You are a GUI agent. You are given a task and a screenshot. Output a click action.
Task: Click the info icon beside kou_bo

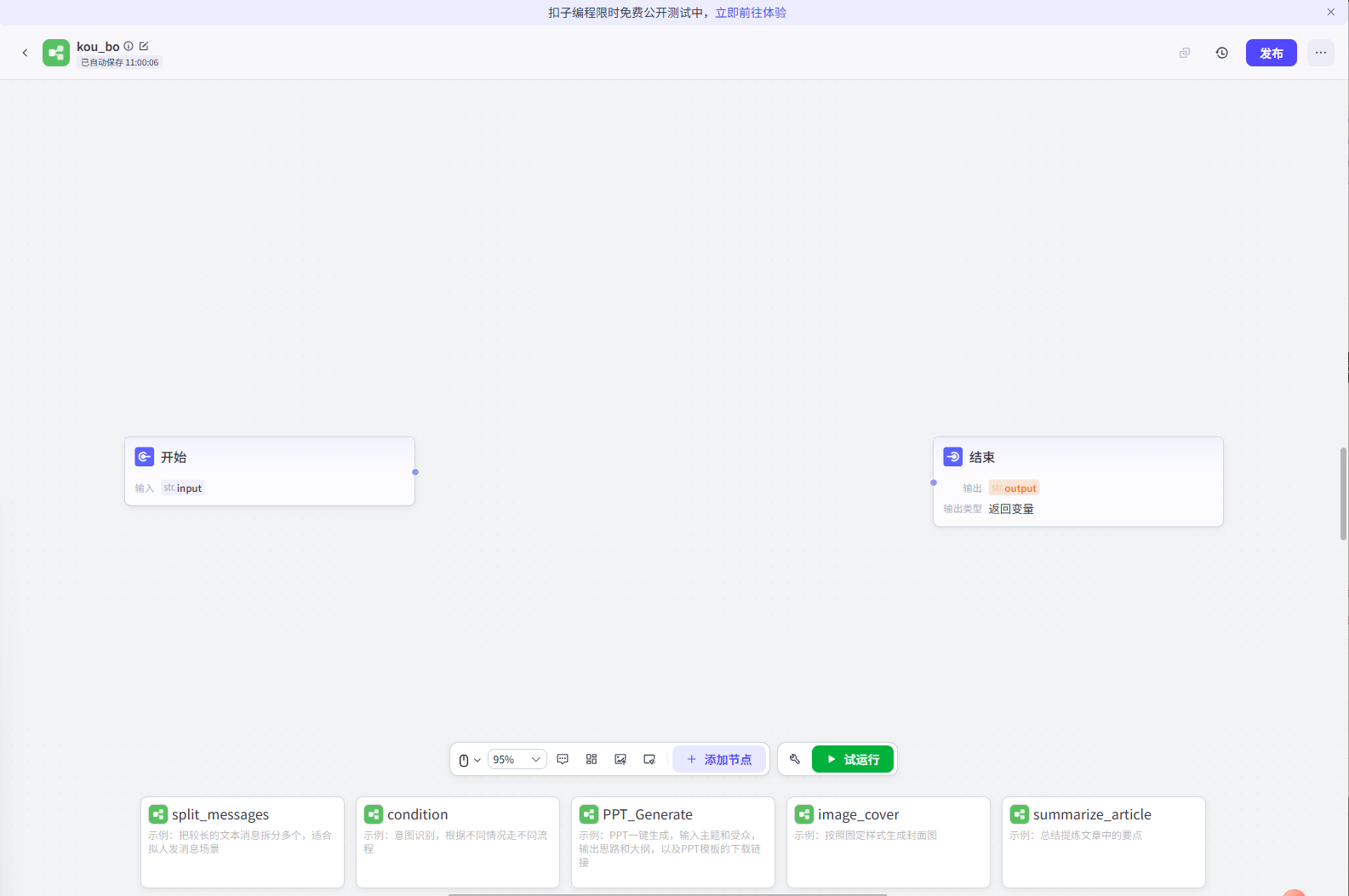point(129,46)
